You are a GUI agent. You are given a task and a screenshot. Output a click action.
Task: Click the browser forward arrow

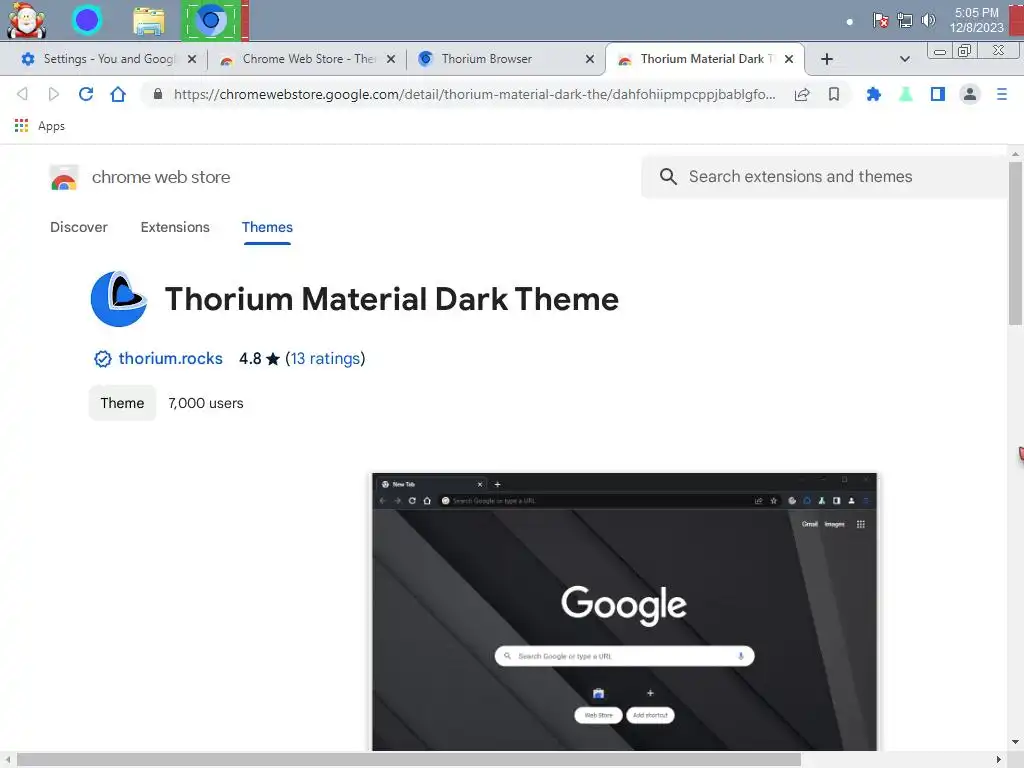tap(54, 94)
